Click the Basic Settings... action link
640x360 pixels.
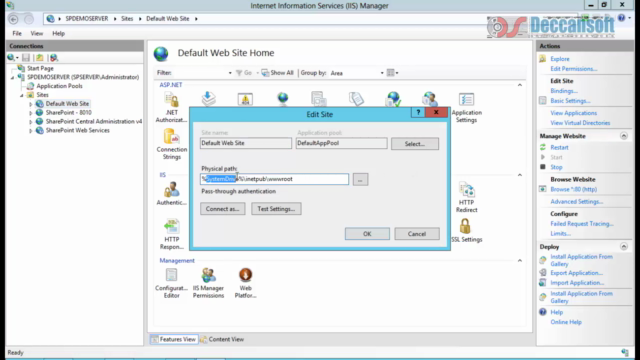tap(570, 101)
